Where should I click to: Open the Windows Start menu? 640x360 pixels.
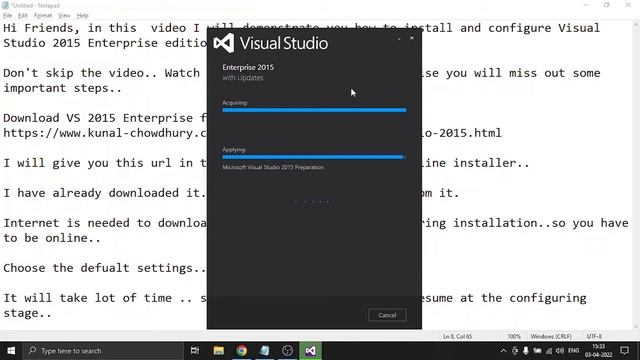11,351
